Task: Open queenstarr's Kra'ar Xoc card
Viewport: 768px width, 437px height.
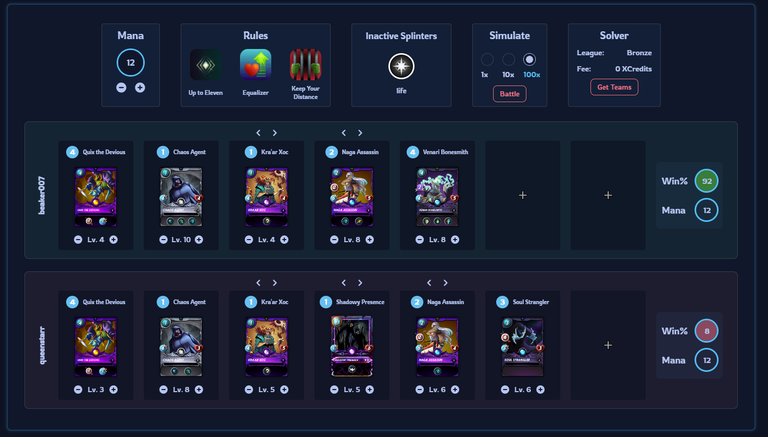Action: click(266, 347)
